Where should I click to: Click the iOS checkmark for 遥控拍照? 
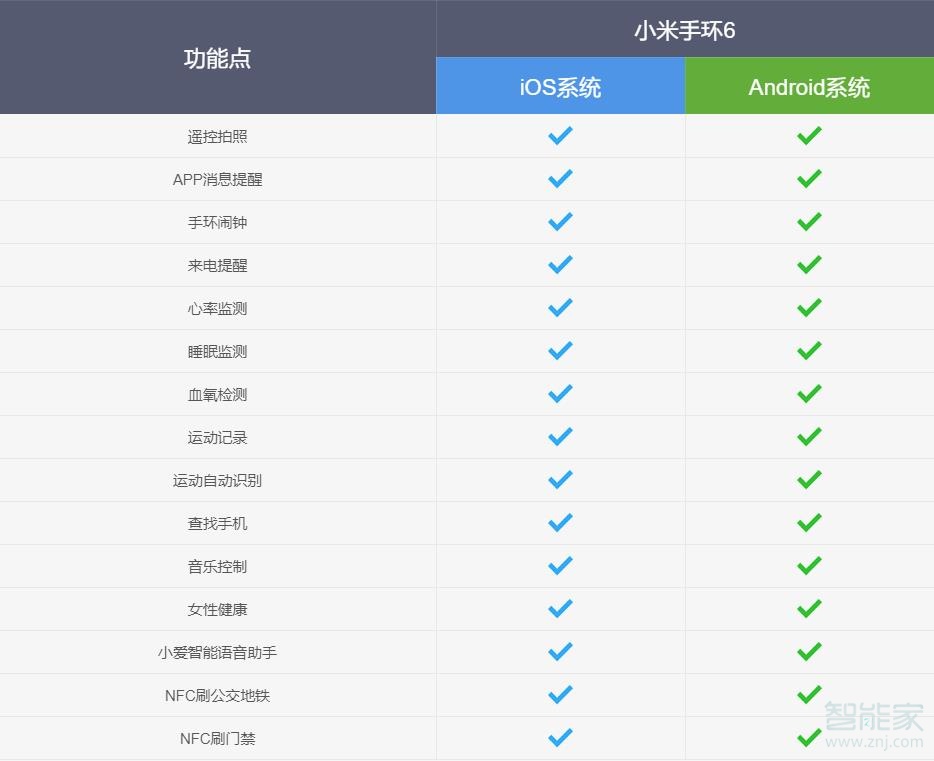pyautogui.click(x=560, y=136)
